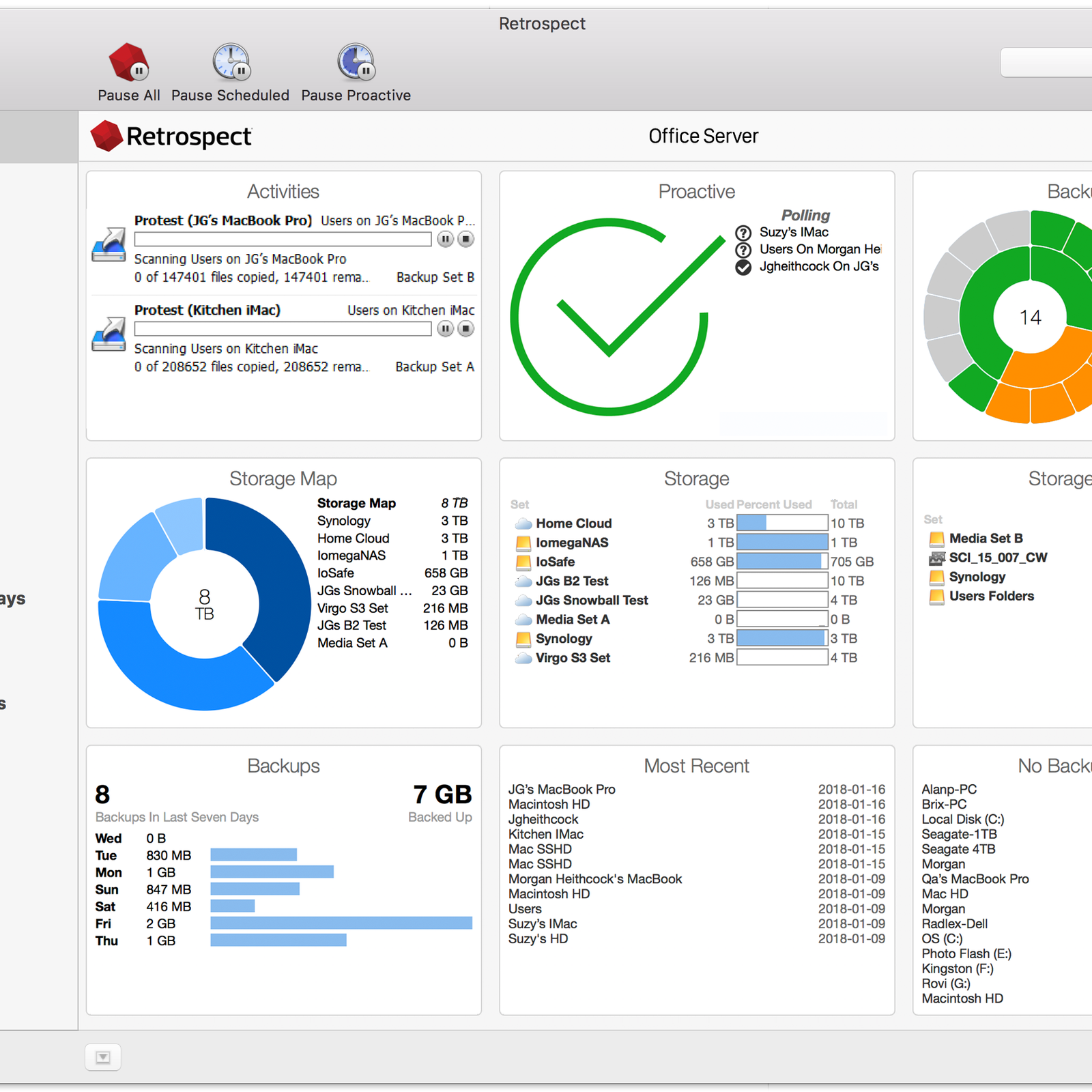1092x1092 pixels.
Task: Click the Synology folder icon in right Storage panel
Action: click(x=937, y=577)
